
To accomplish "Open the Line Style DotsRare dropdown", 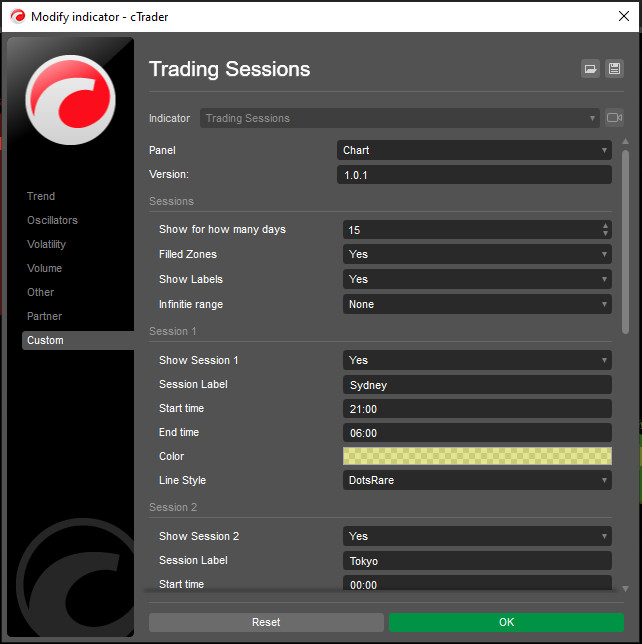I will (x=477, y=480).
